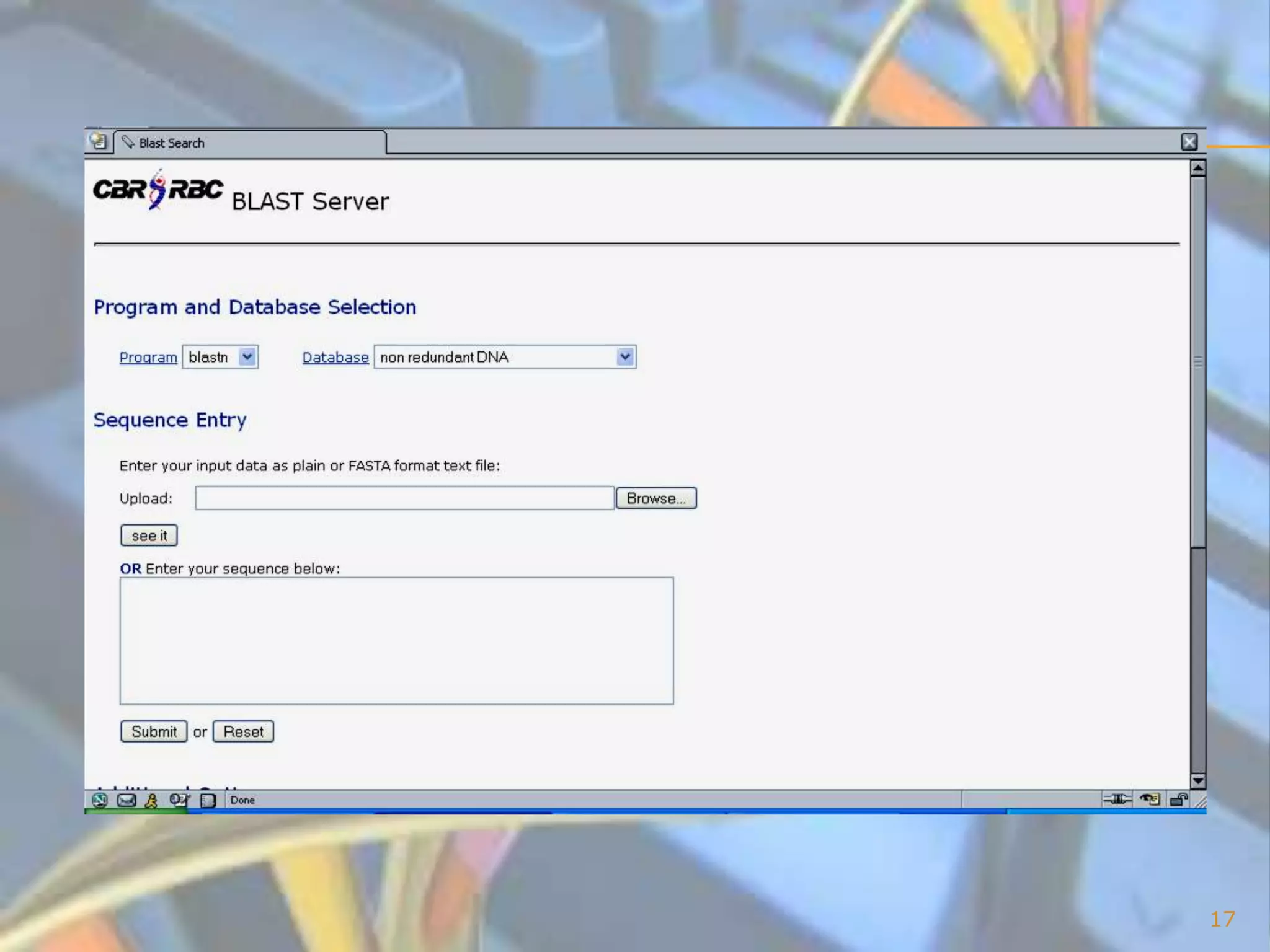1270x952 pixels.
Task: Click the Address Book icon
Action: (x=208, y=800)
